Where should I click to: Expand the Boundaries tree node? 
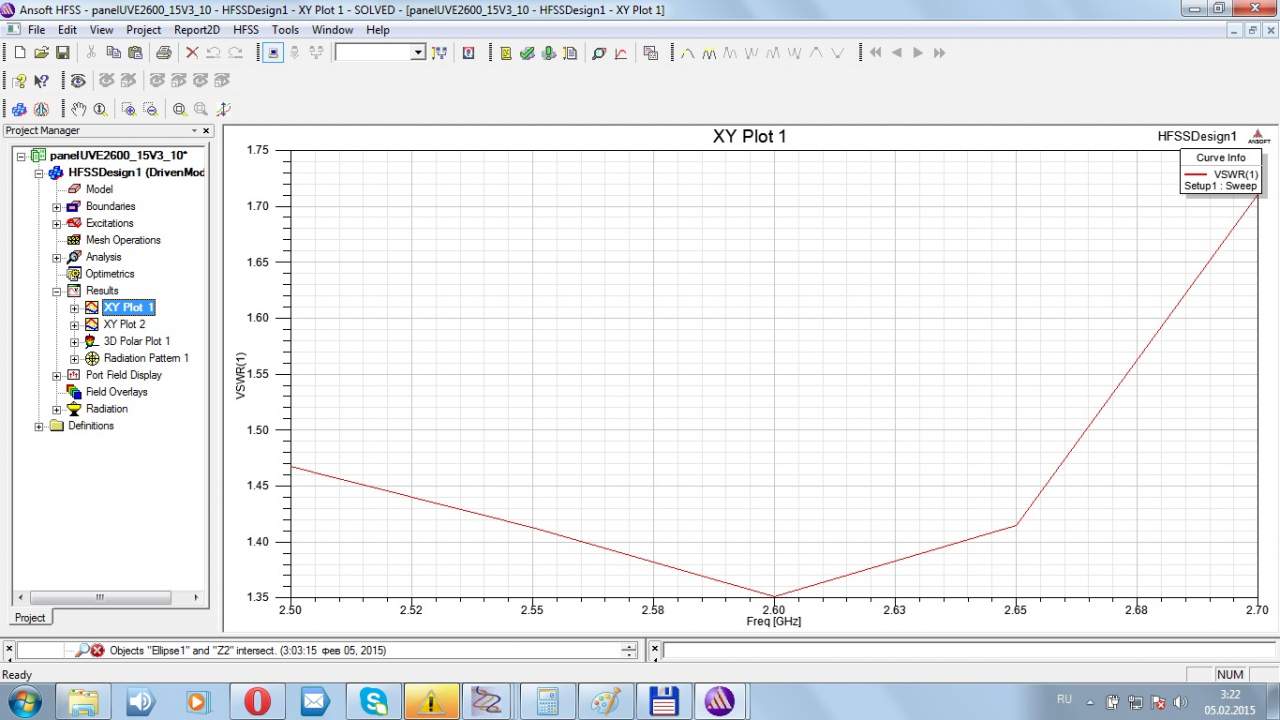tap(57, 207)
